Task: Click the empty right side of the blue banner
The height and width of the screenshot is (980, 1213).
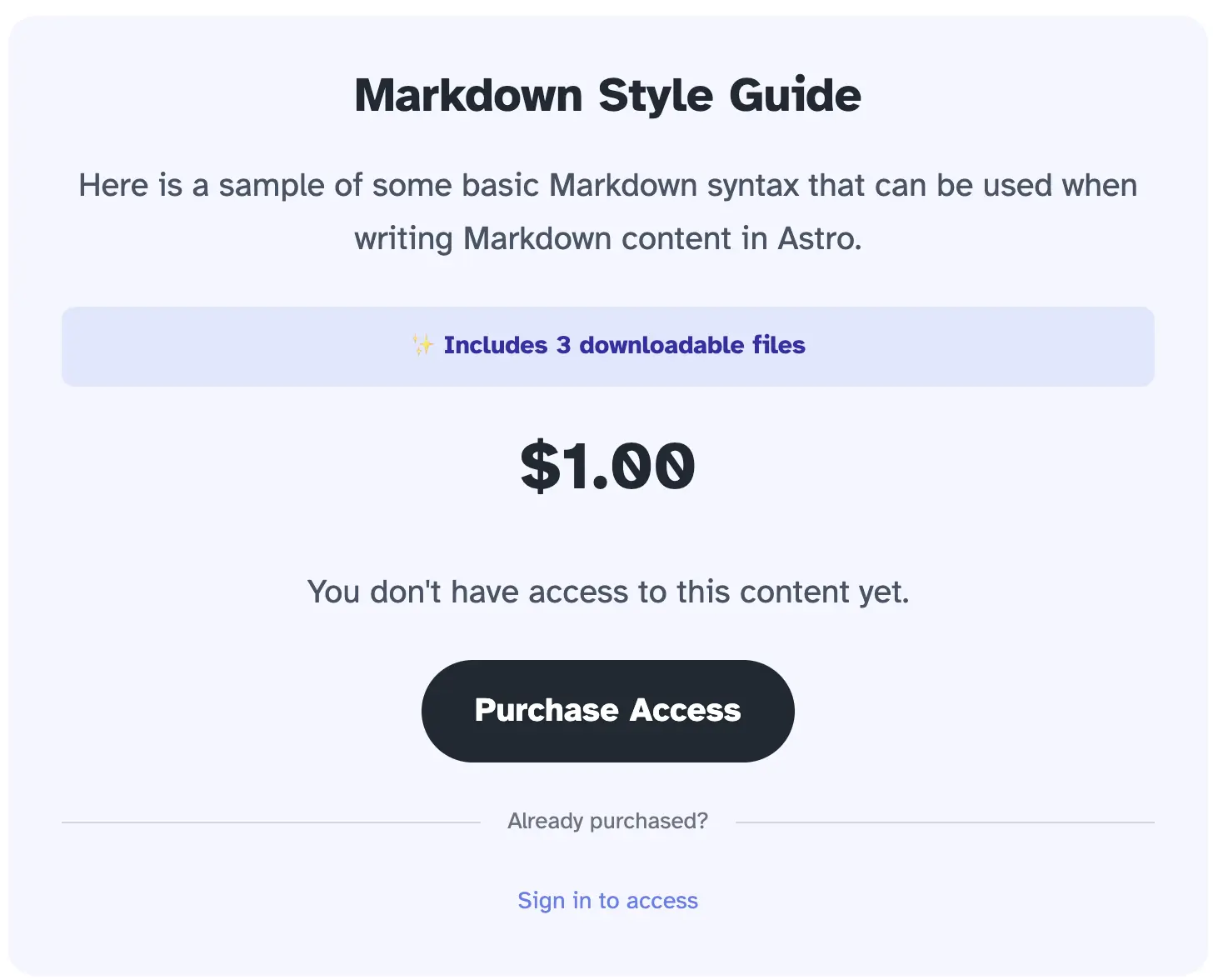Action: pos(1000,347)
